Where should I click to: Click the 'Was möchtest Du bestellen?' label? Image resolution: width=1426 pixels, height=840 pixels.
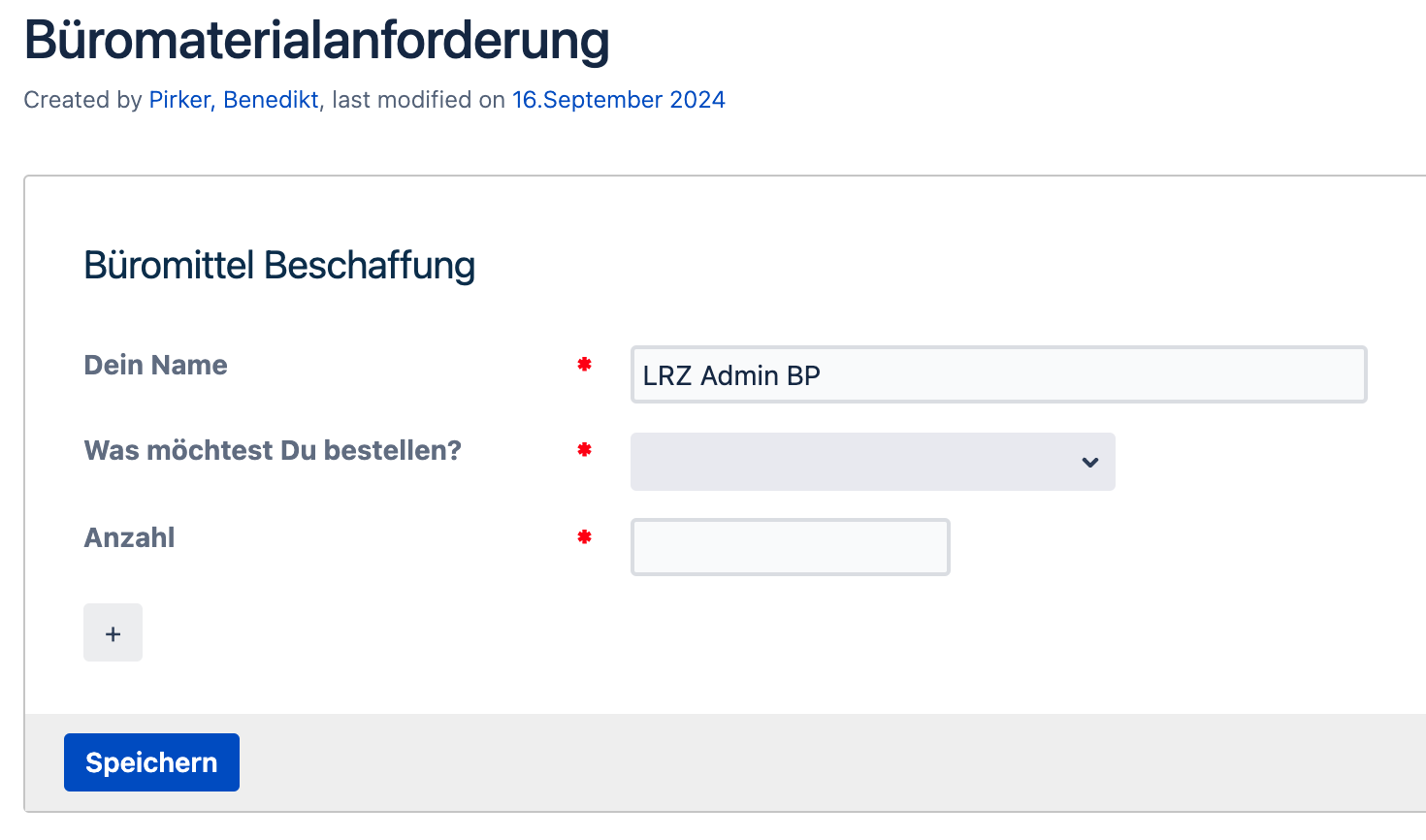(x=273, y=450)
